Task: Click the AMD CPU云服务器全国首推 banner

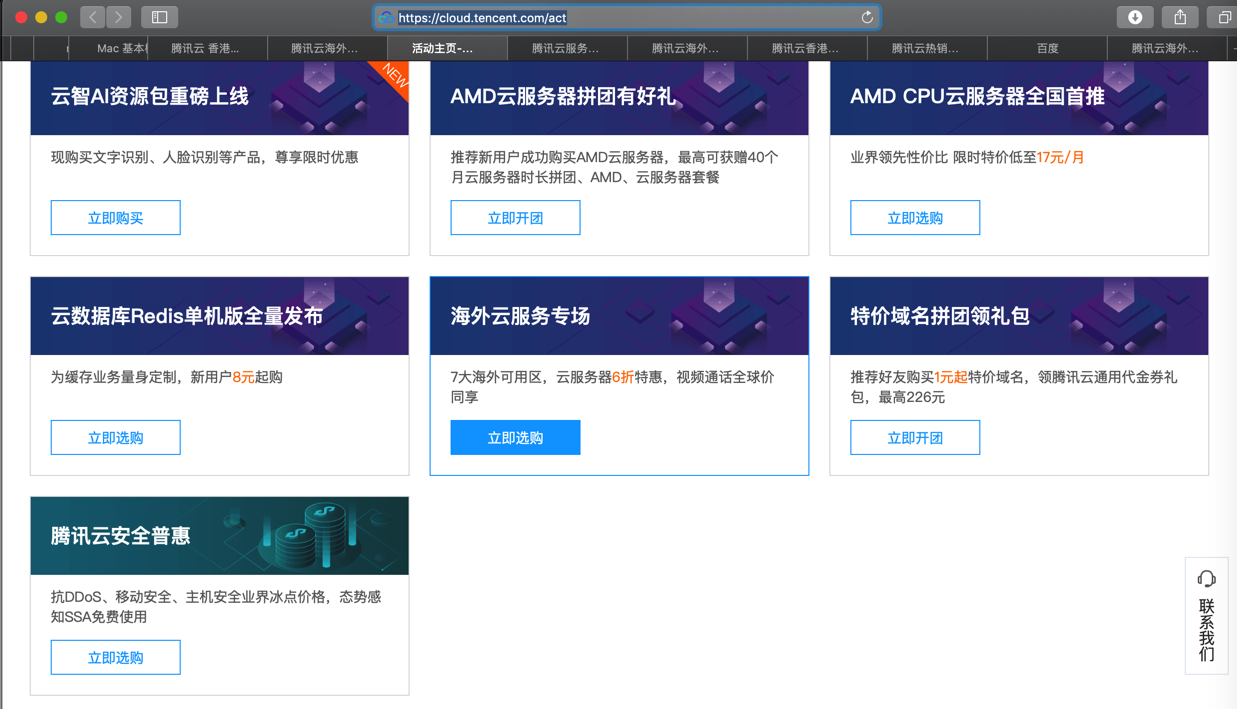Action: pos(1018,98)
